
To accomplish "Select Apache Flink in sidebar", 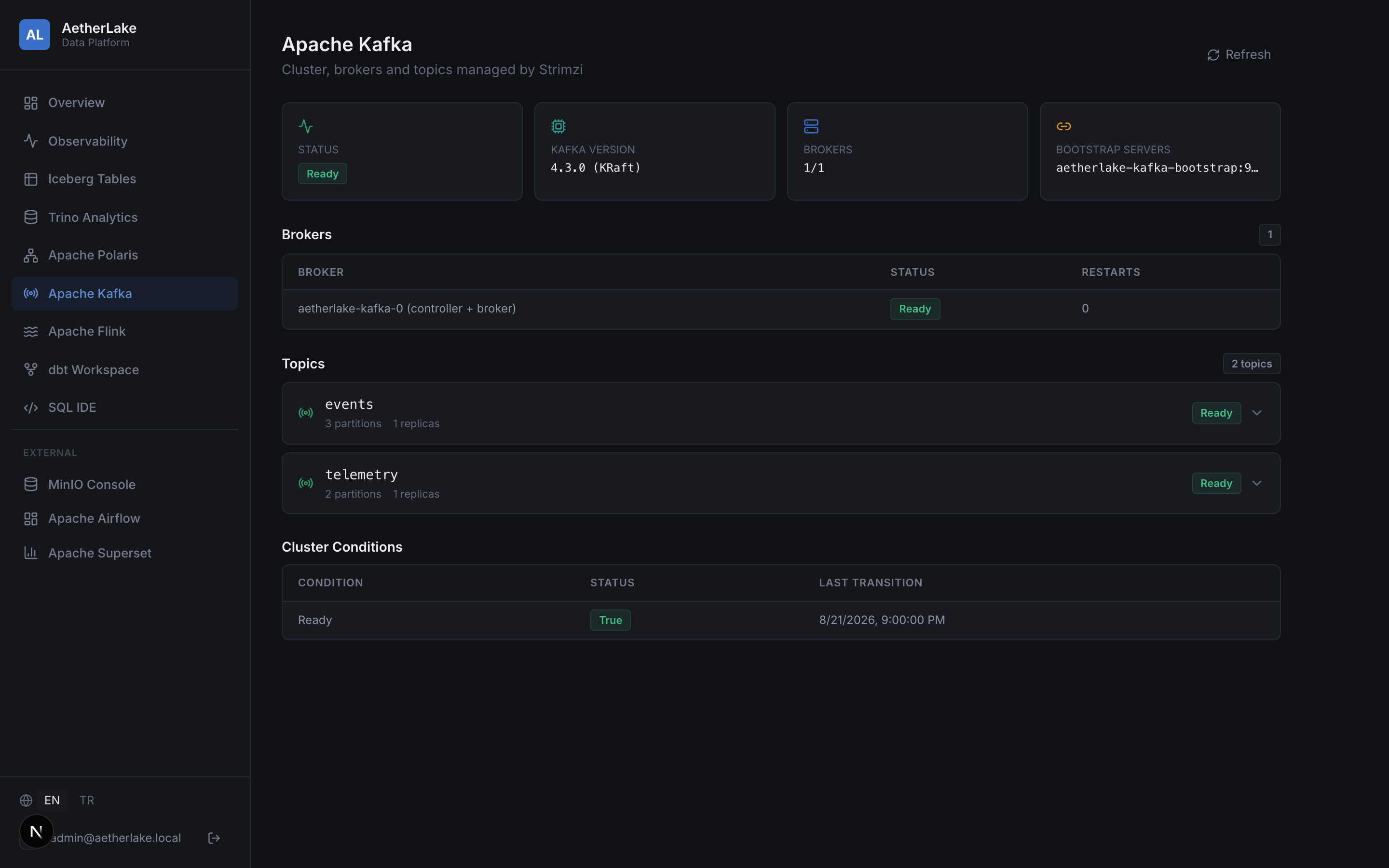I will (x=124, y=332).
